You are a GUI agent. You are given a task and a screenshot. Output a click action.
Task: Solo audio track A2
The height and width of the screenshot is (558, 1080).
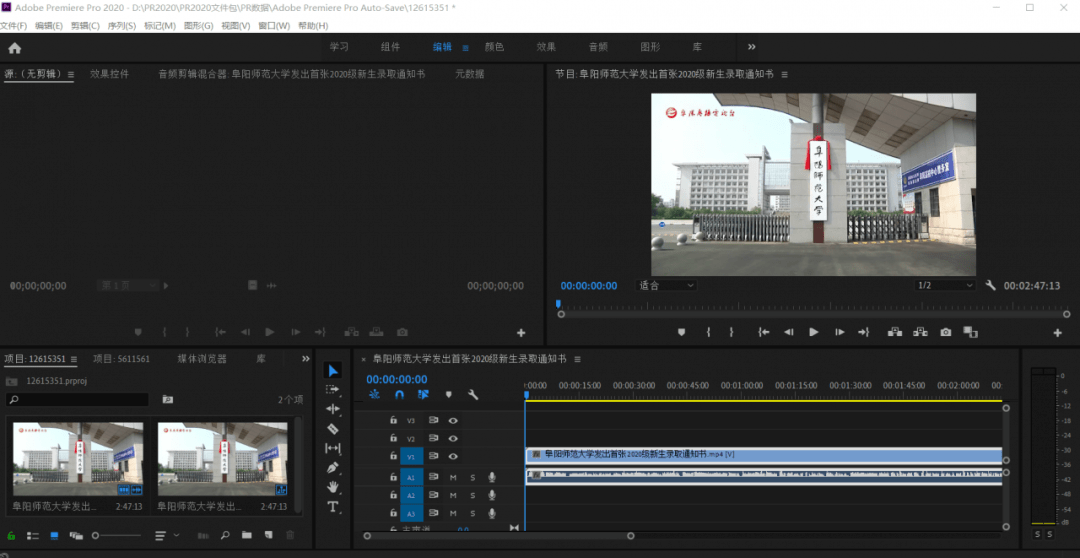(x=472, y=495)
